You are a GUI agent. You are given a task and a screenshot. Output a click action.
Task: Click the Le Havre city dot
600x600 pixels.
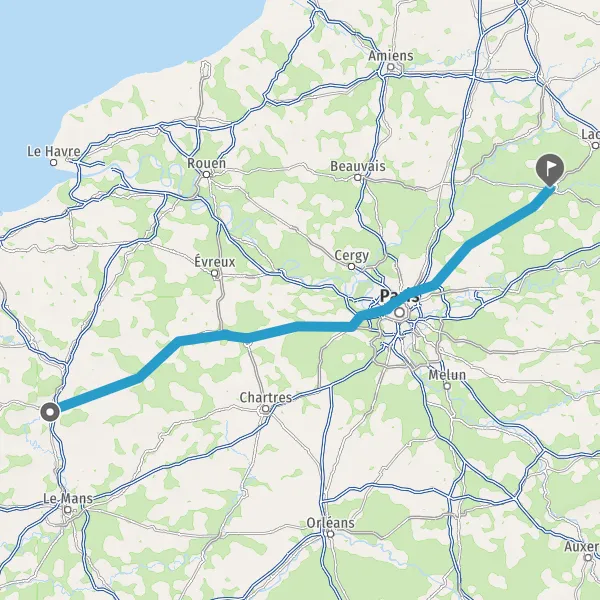(54, 162)
